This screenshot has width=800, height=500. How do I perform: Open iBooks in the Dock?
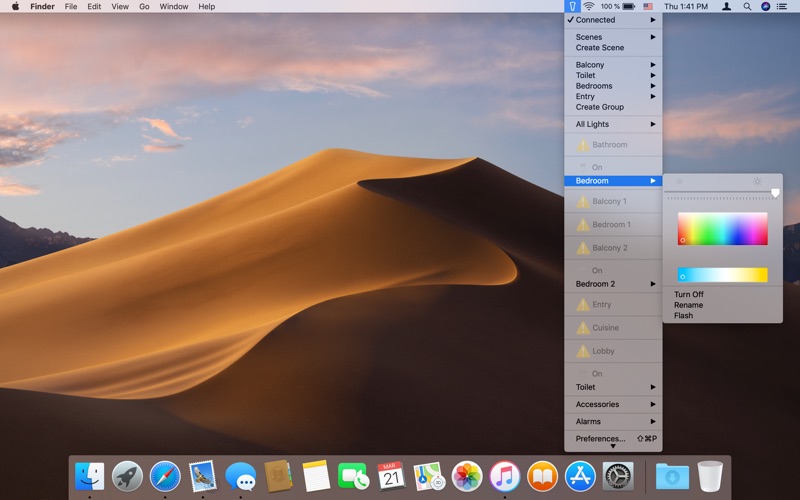(542, 476)
